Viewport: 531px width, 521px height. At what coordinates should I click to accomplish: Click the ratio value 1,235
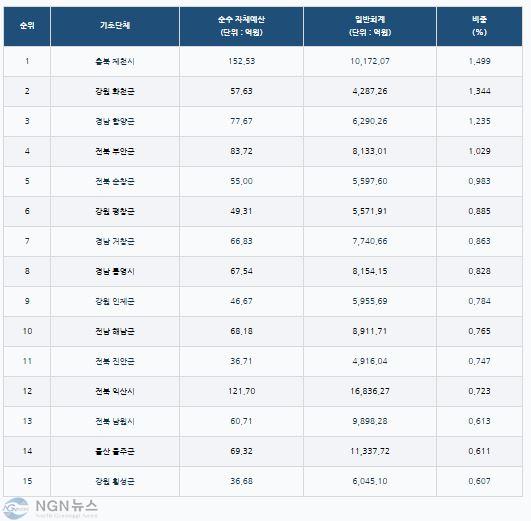tap(480, 121)
